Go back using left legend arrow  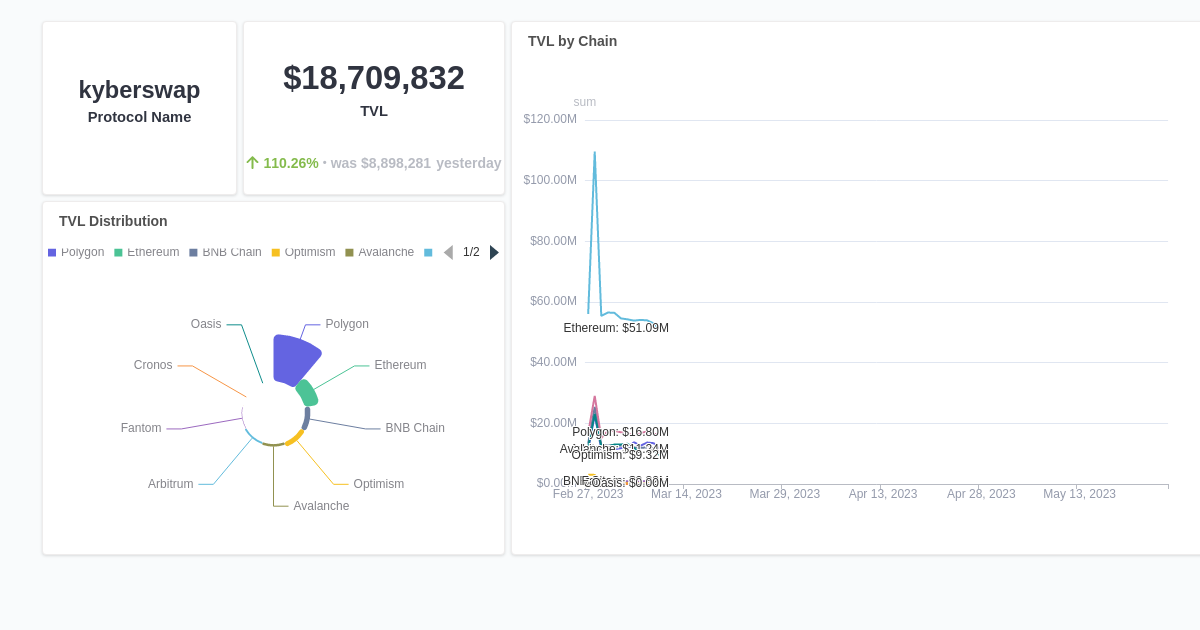point(448,252)
